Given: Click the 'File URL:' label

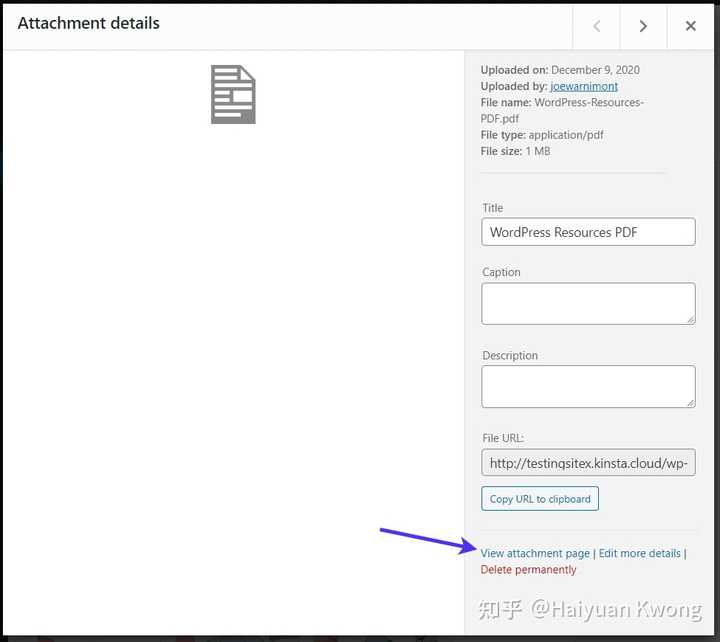Looking at the screenshot, I should [503, 438].
